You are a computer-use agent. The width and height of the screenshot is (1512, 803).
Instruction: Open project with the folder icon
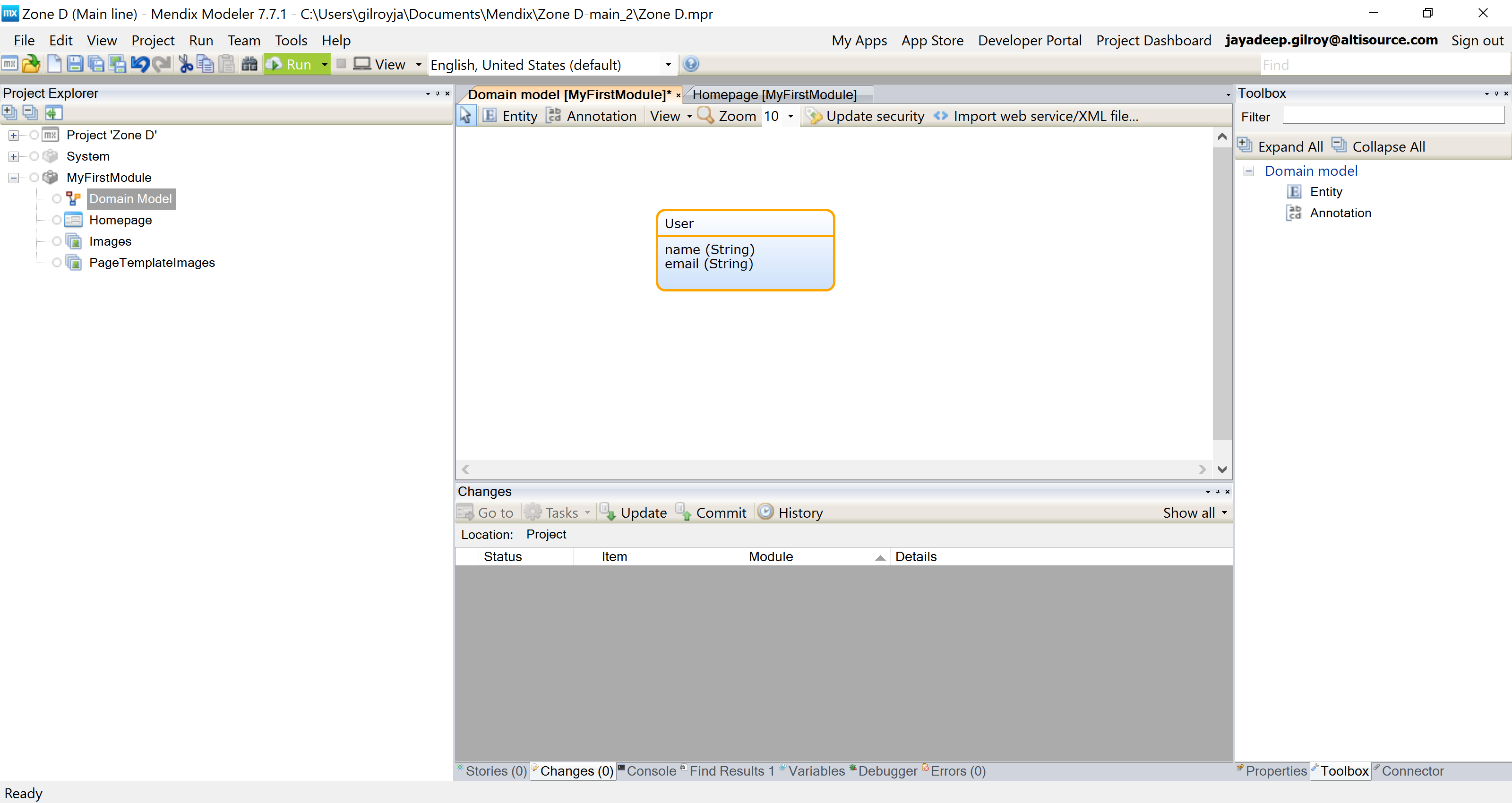tap(31, 64)
